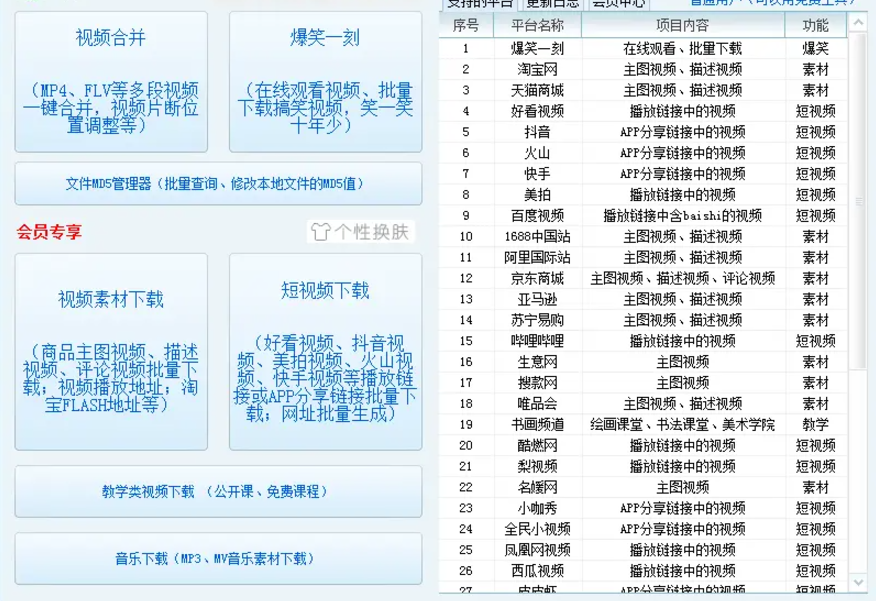Select the 阿里国际站 row
This screenshot has height=601, width=876.
[x=643, y=257]
